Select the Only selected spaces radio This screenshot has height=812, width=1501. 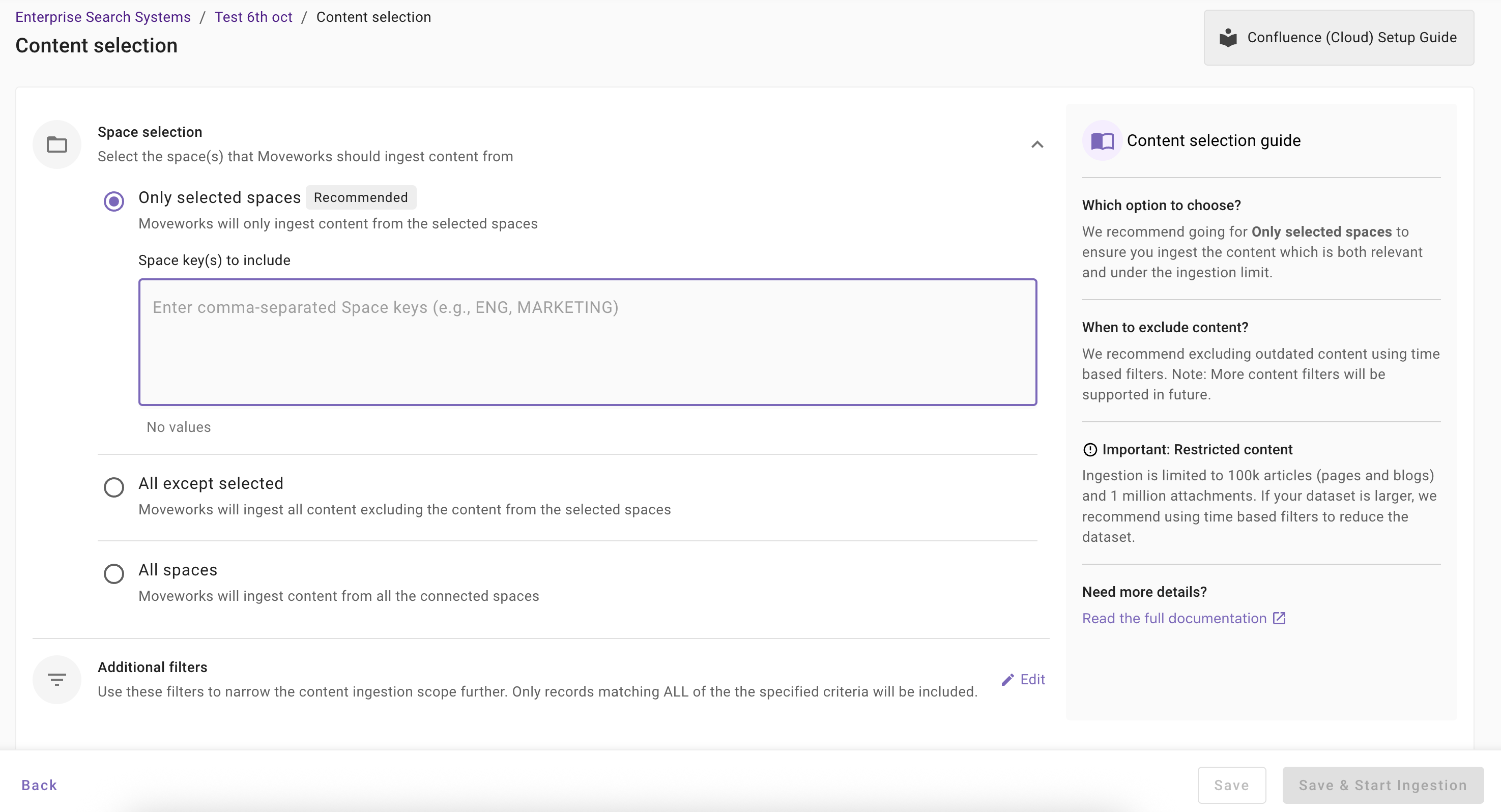(x=113, y=201)
